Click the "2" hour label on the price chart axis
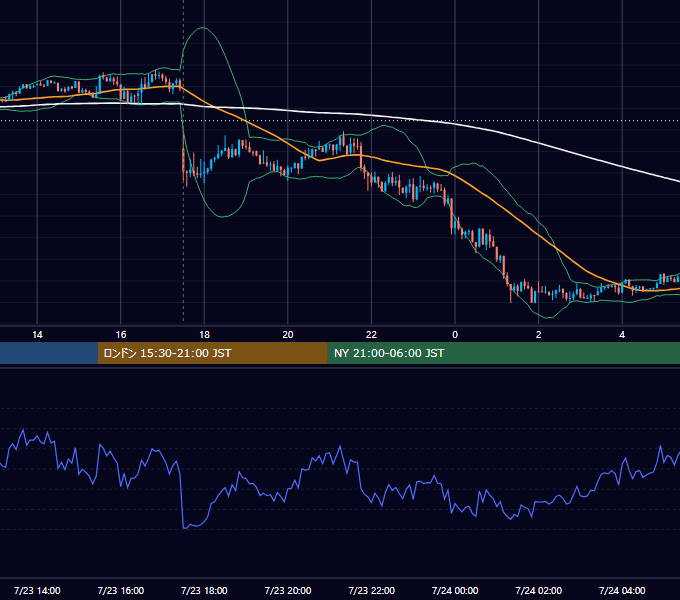Viewport: 680px width, 600px height. 539,335
